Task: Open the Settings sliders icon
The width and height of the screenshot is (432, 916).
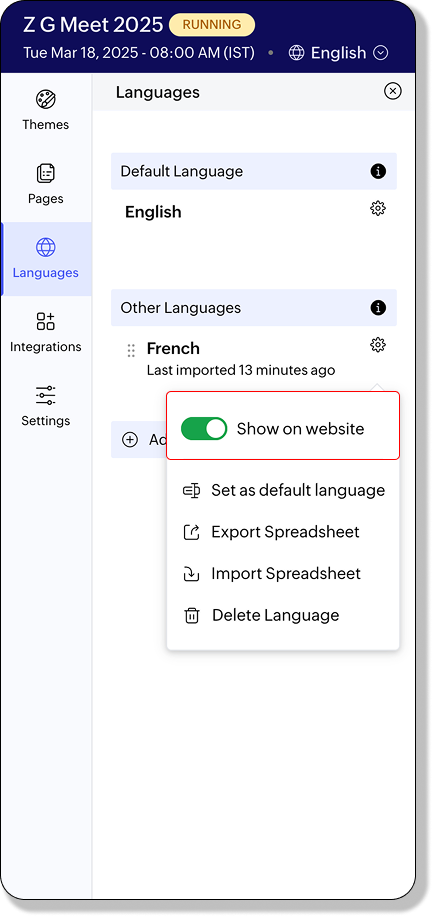Action: click(x=46, y=395)
